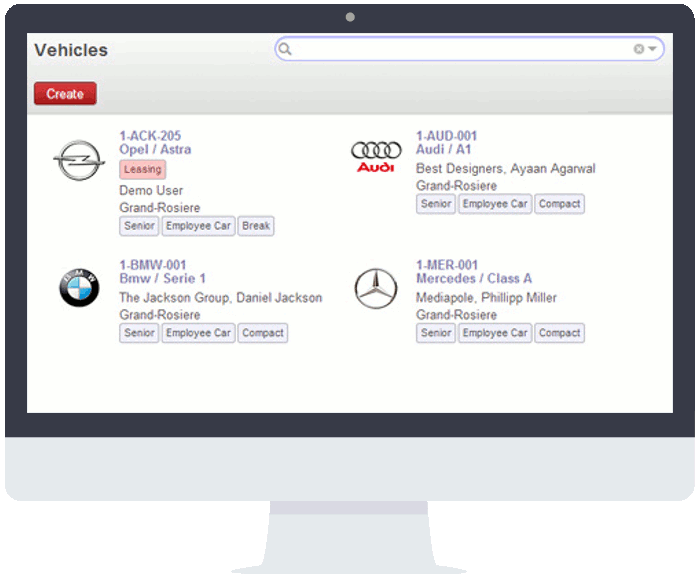Viewport: 700px width, 578px height.
Task: Click the Employee Car tag on Opel card
Action: pyautogui.click(x=198, y=226)
